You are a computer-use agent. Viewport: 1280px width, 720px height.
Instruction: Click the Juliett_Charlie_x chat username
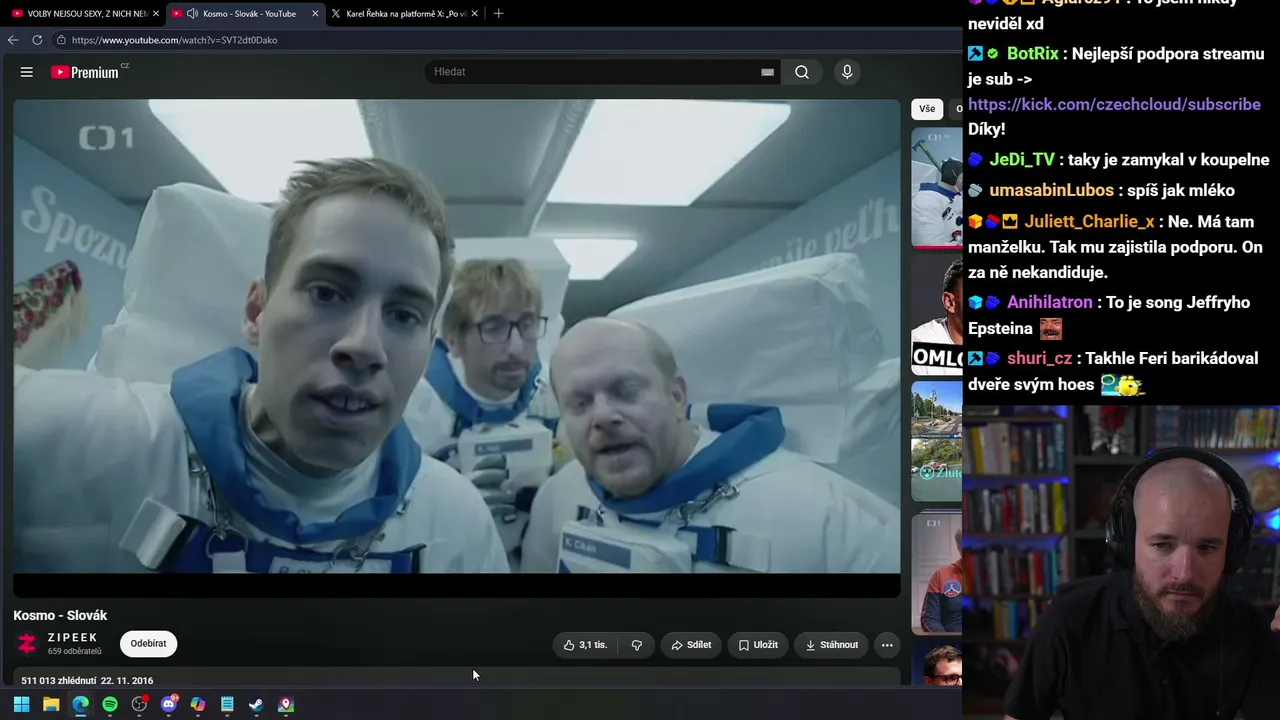(x=1089, y=222)
